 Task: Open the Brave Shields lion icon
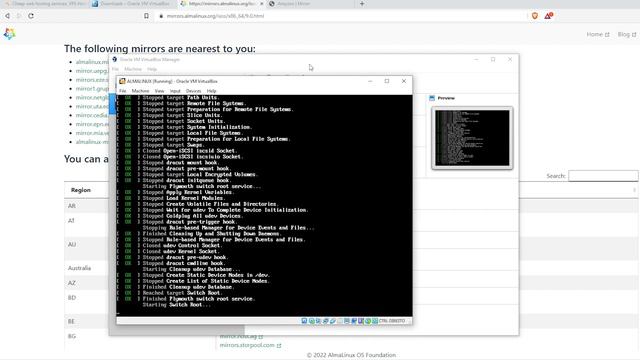(x=535, y=16)
